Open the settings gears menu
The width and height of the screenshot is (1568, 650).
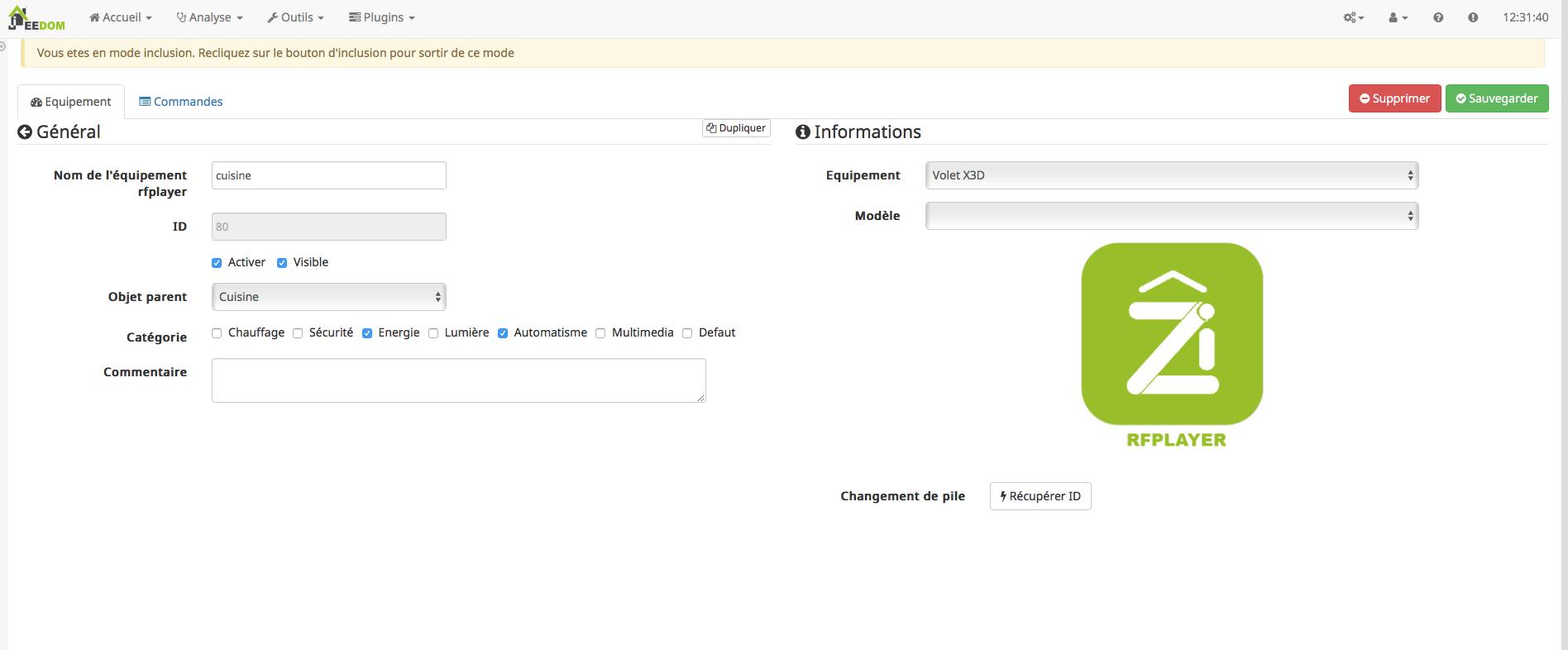click(1354, 17)
